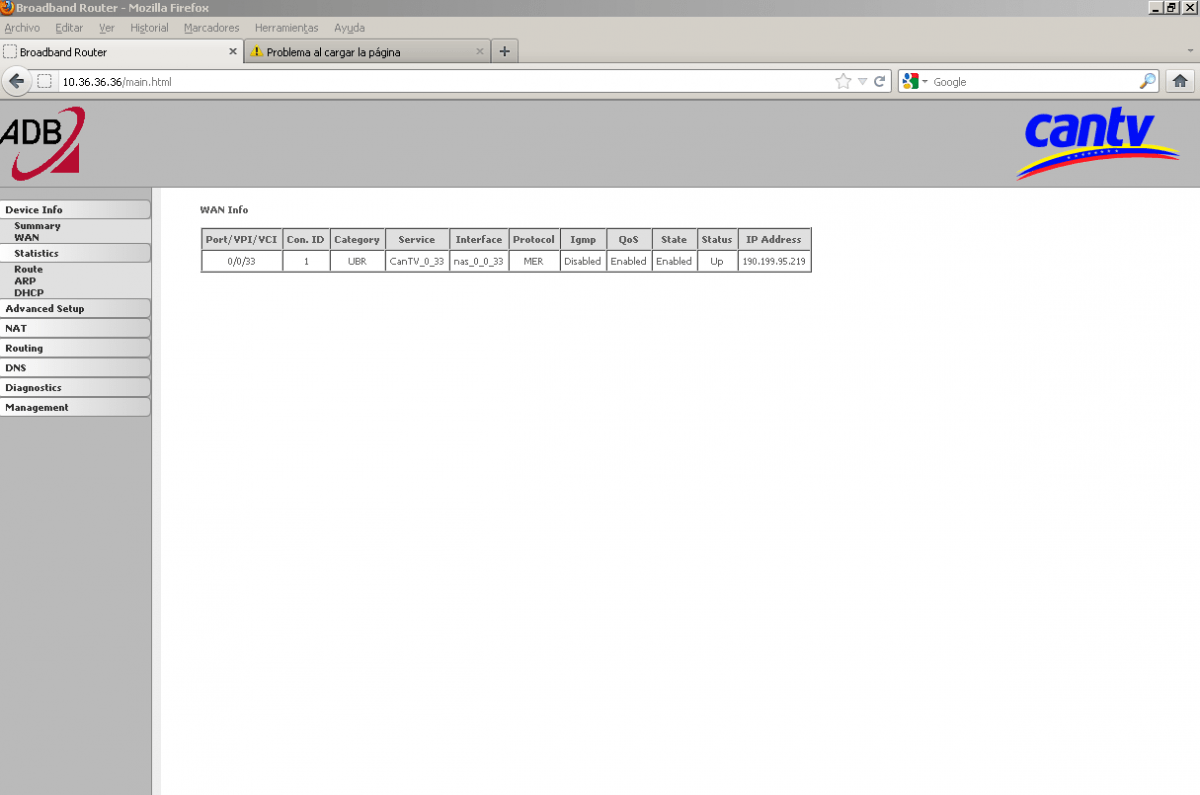Click the Firefox icon in title bar
This screenshot has width=1200, height=795.
coord(7,7)
